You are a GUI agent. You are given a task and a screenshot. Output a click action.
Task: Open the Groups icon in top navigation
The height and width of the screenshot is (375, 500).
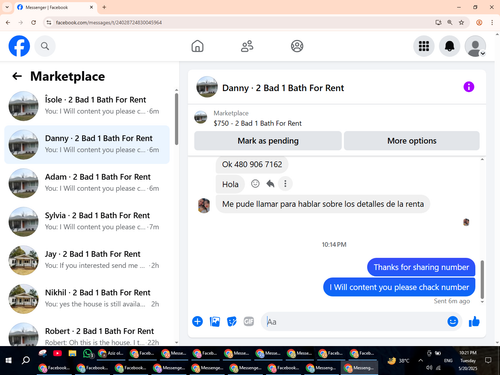[297, 46]
